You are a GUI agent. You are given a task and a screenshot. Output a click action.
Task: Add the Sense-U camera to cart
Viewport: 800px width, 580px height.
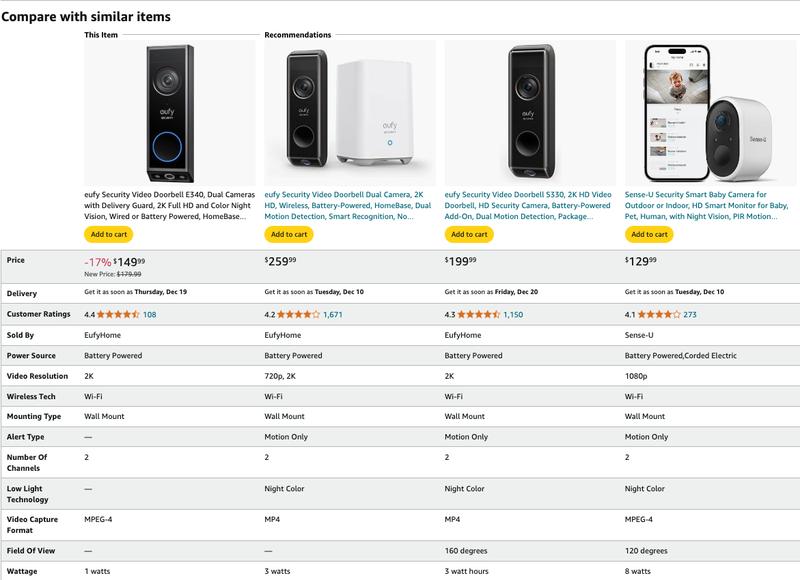point(648,234)
